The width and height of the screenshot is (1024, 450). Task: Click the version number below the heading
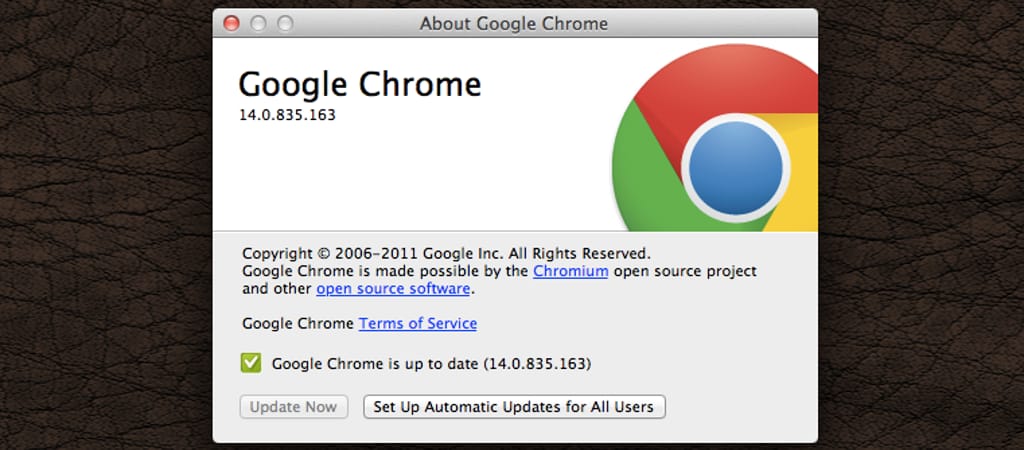(286, 115)
